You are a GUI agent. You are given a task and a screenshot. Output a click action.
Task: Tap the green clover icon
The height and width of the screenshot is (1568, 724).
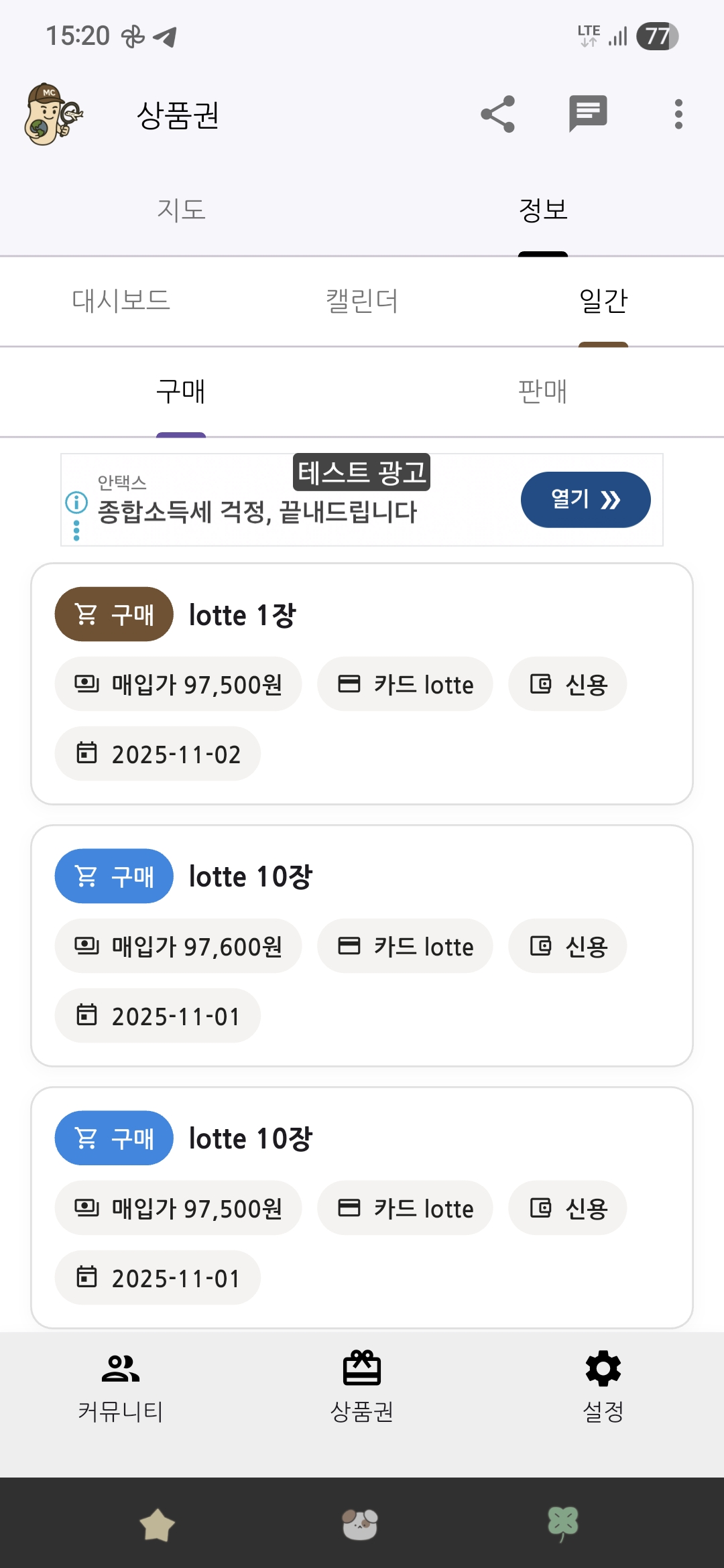click(x=563, y=1523)
